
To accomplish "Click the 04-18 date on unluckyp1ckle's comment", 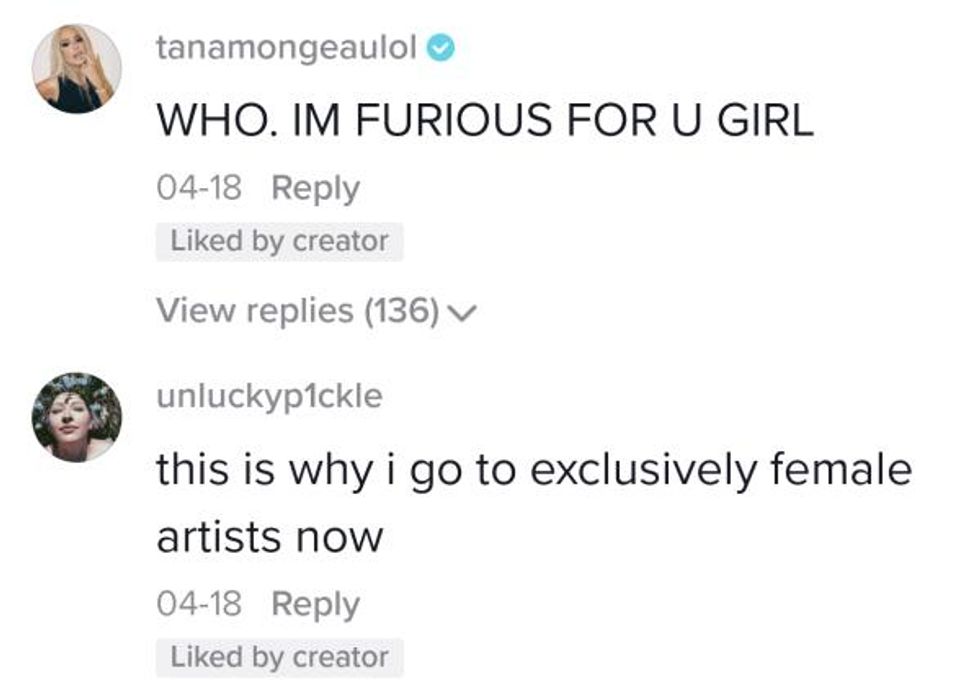I will coord(200,604).
